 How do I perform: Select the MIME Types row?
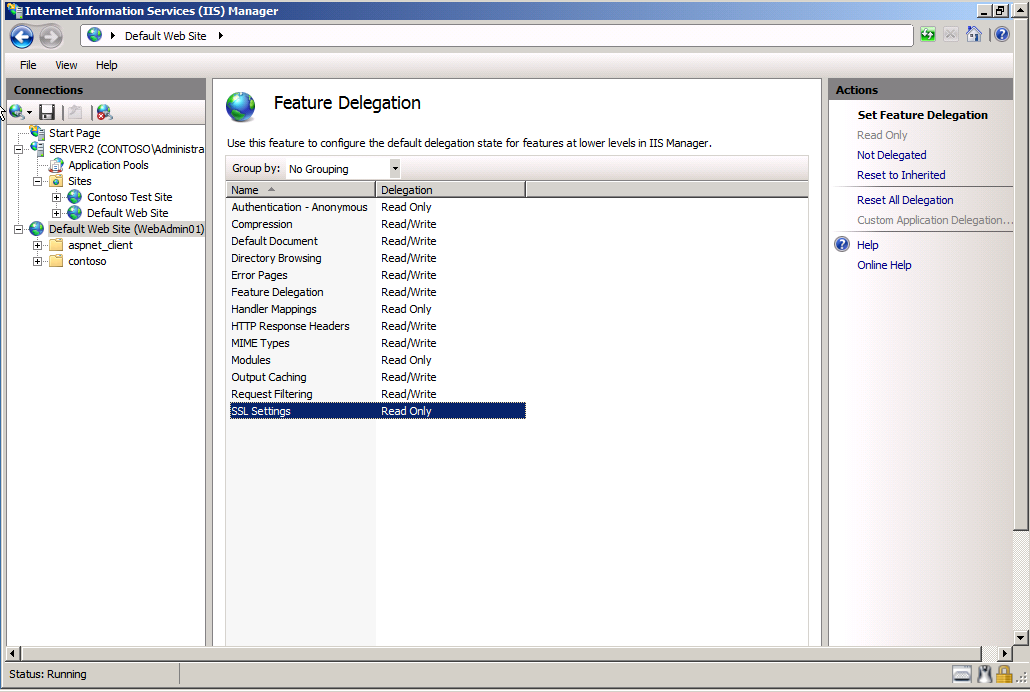click(x=377, y=343)
